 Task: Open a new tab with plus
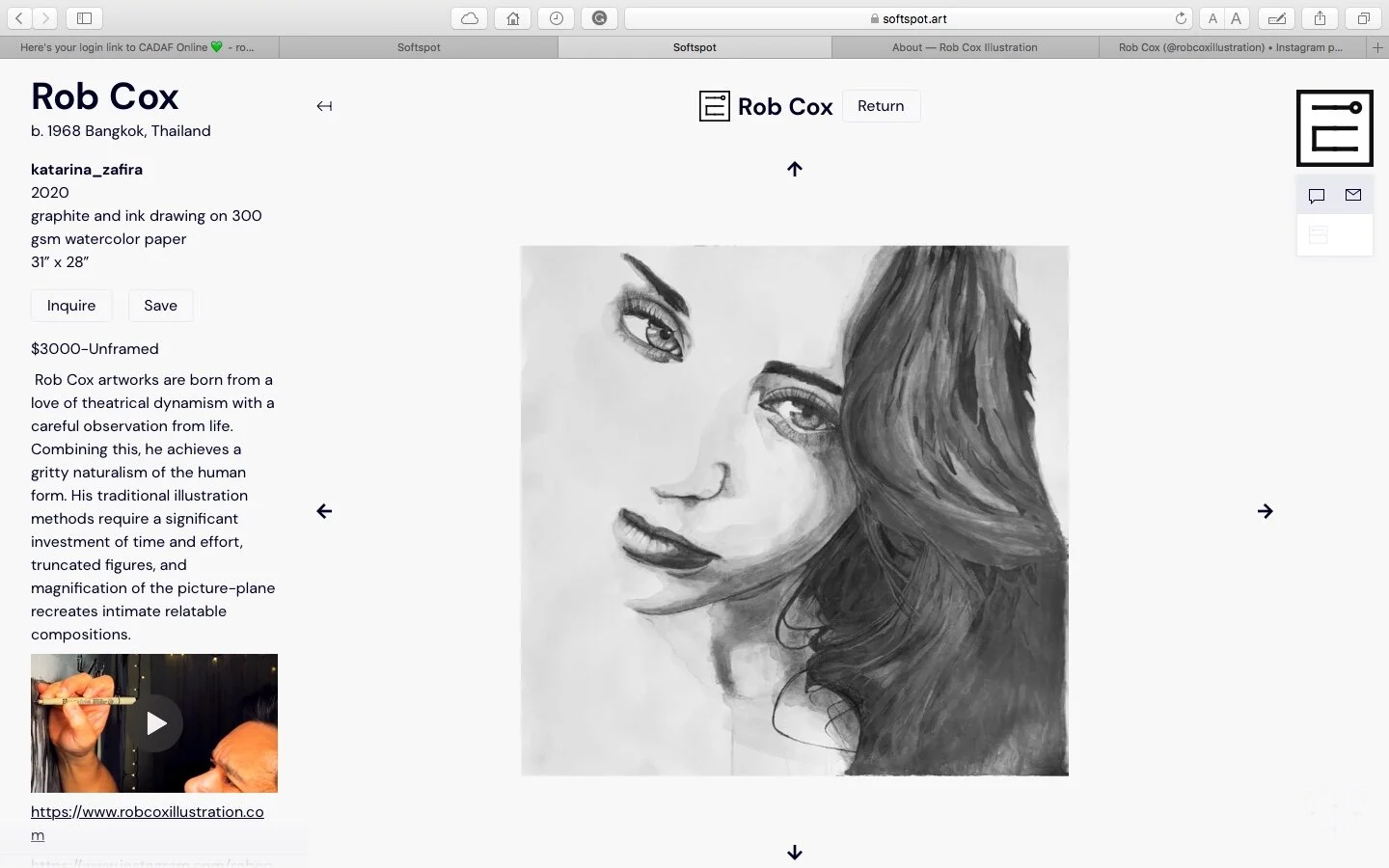tap(1377, 46)
